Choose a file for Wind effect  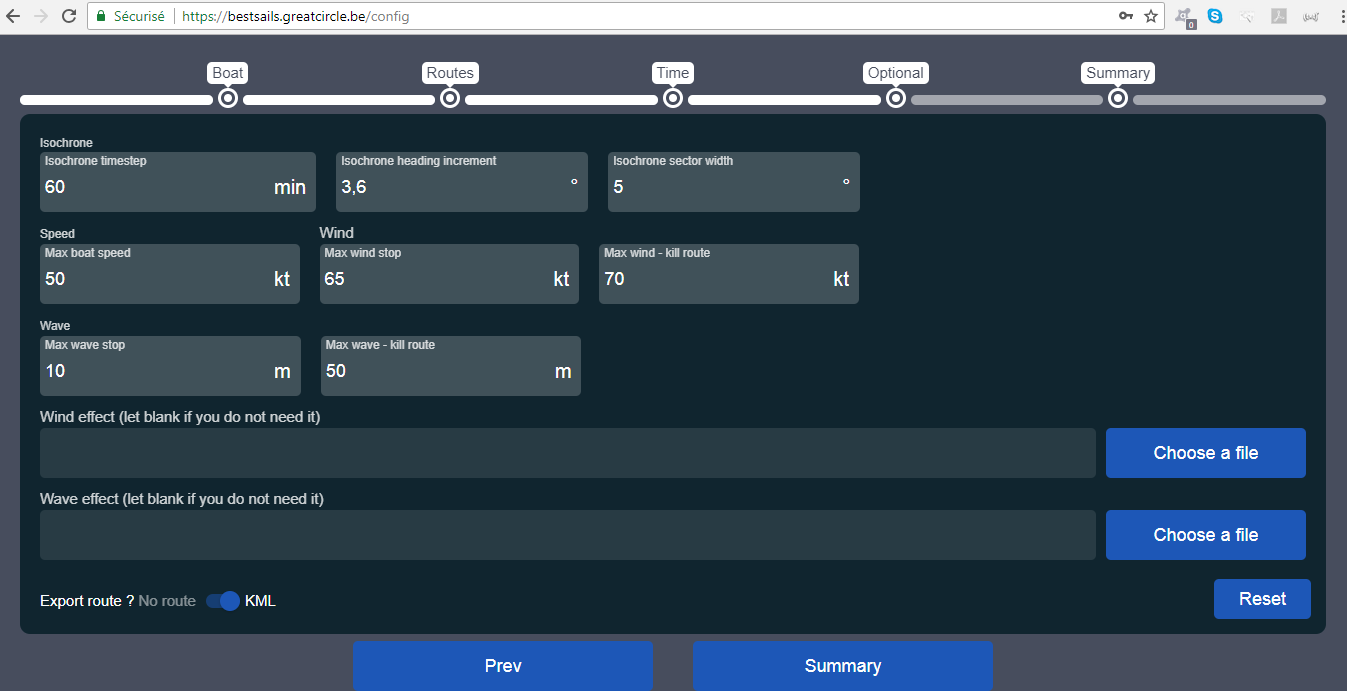click(1205, 453)
